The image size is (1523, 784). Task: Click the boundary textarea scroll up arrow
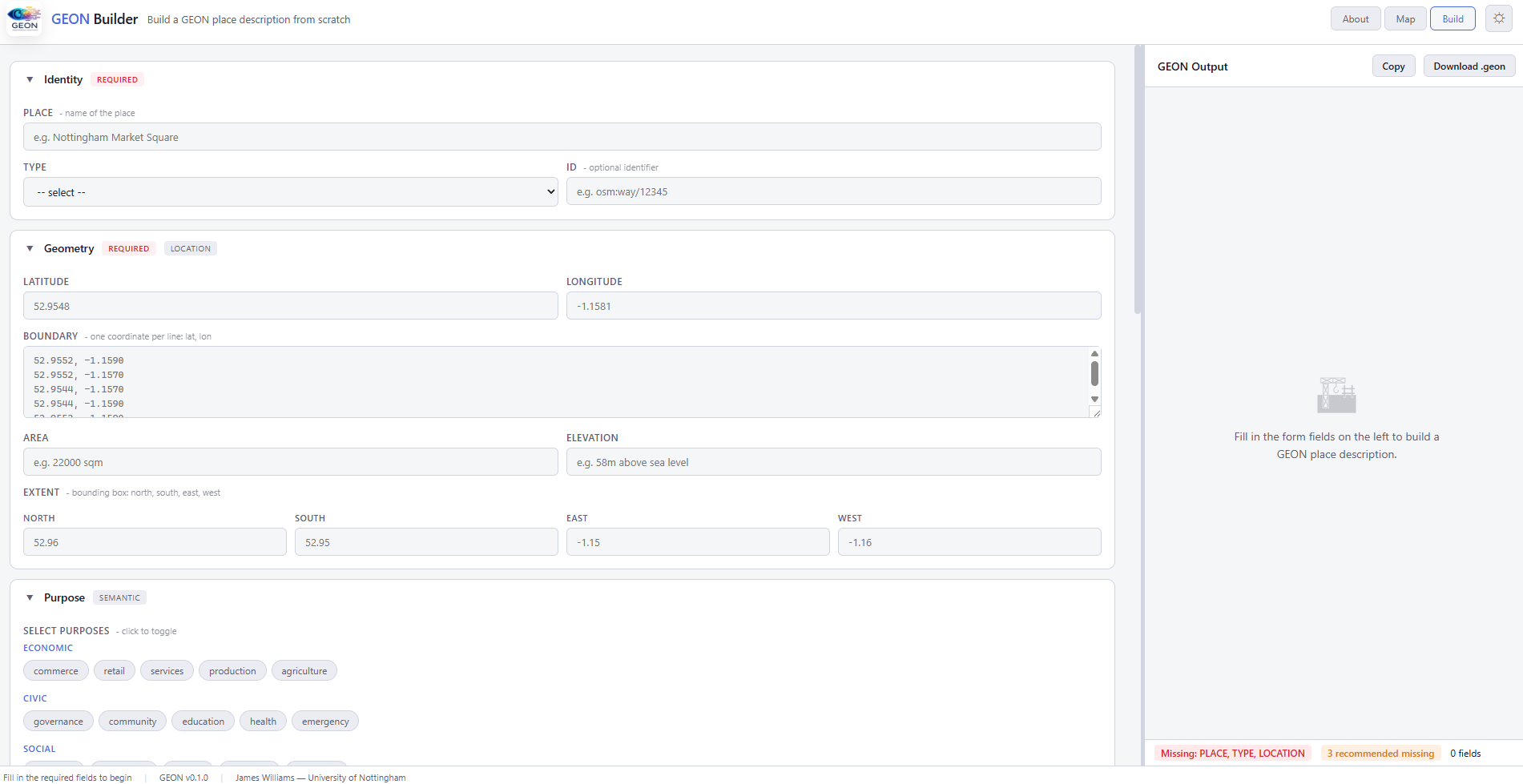tap(1094, 353)
